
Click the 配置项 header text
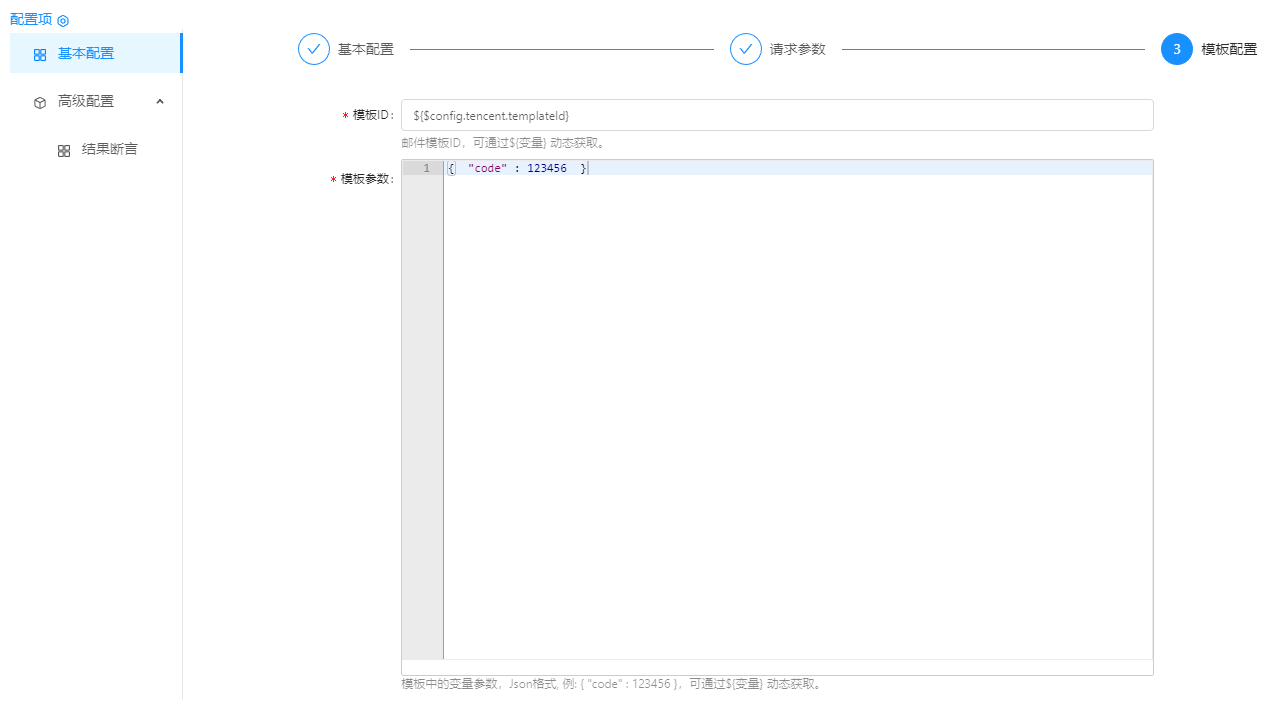[31, 20]
